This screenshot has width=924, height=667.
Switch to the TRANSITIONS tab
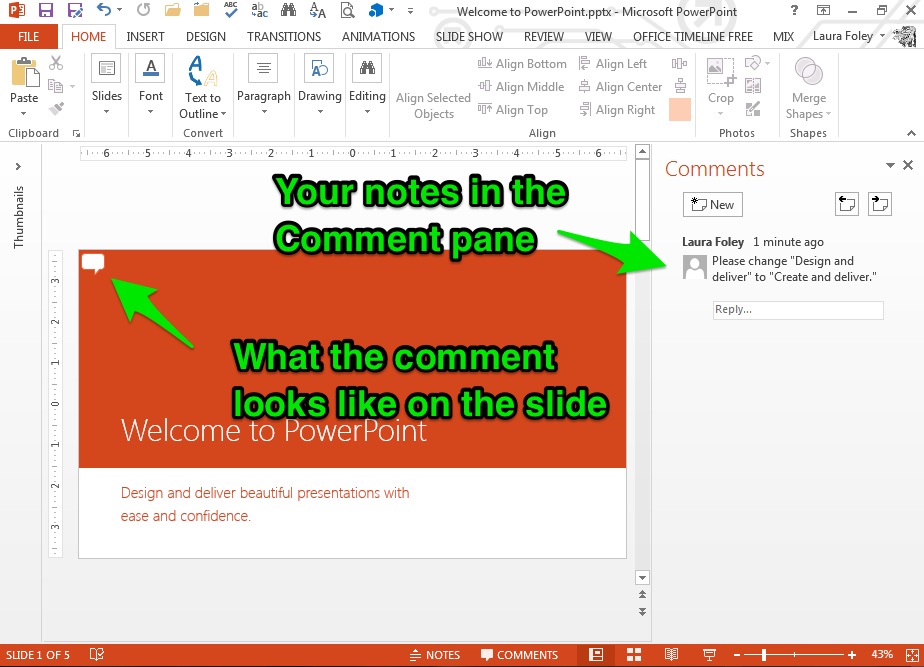pyautogui.click(x=283, y=37)
